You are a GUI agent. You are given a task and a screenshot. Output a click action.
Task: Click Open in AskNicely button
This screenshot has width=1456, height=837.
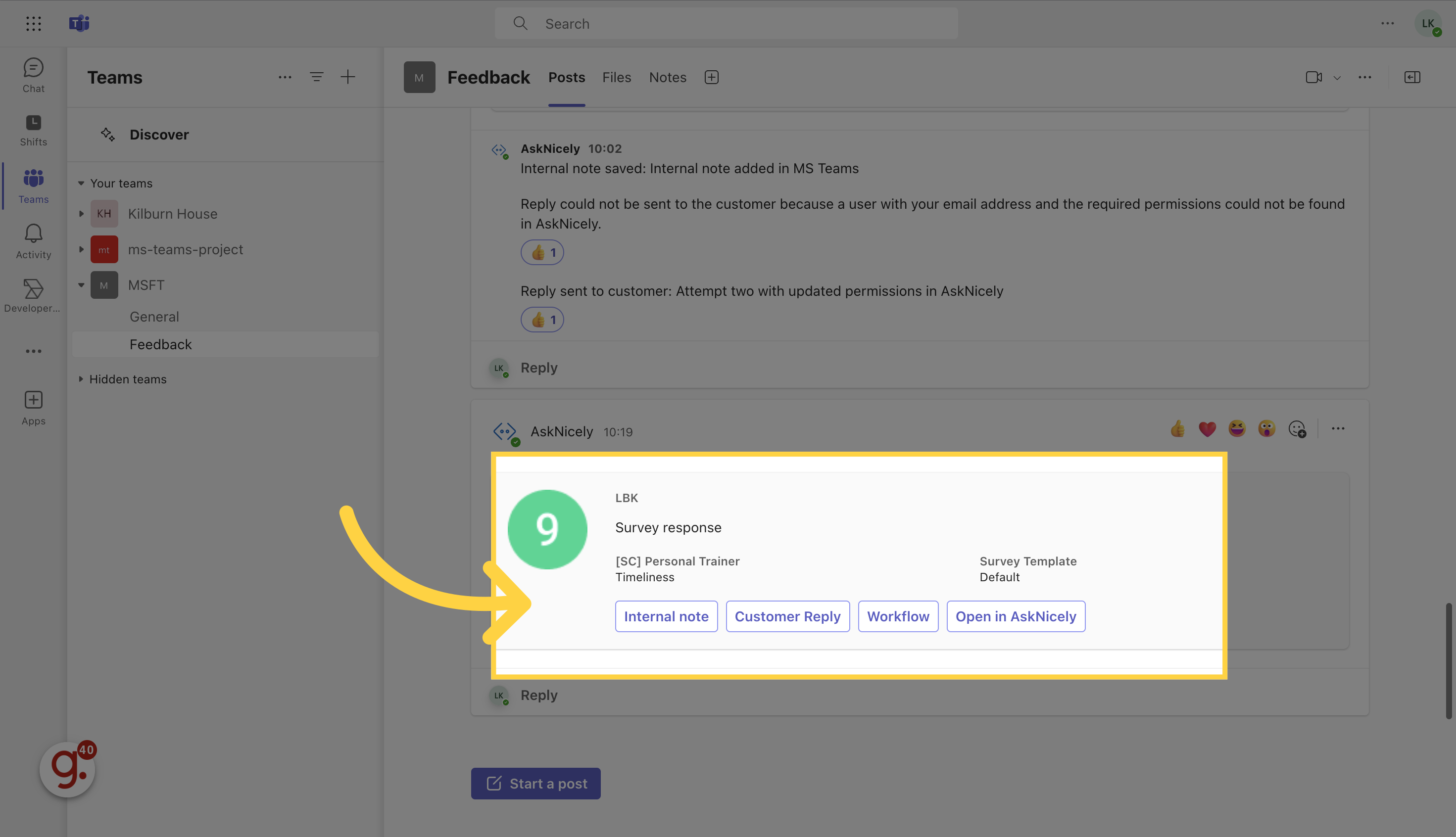[1016, 616]
